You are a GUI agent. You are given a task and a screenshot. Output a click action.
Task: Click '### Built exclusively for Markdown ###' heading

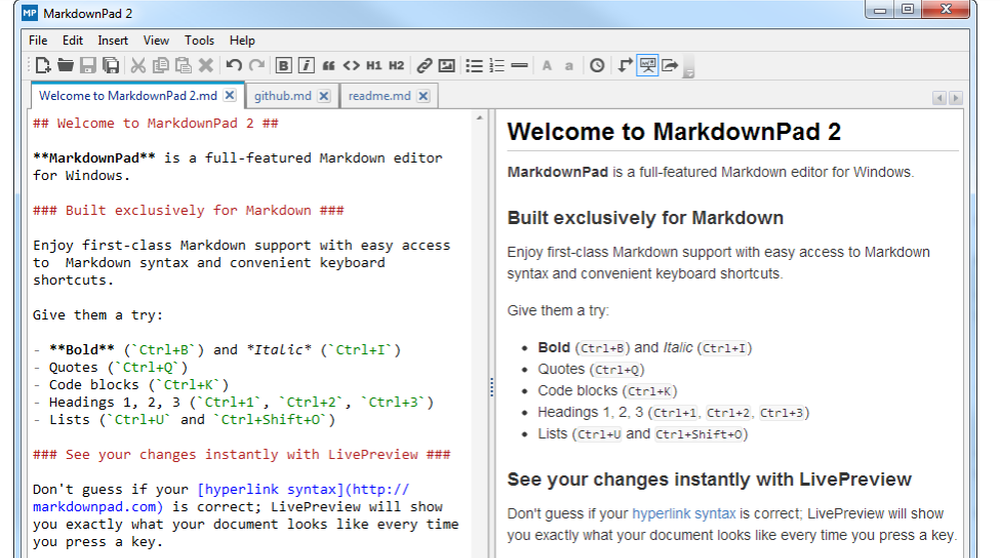pos(188,210)
